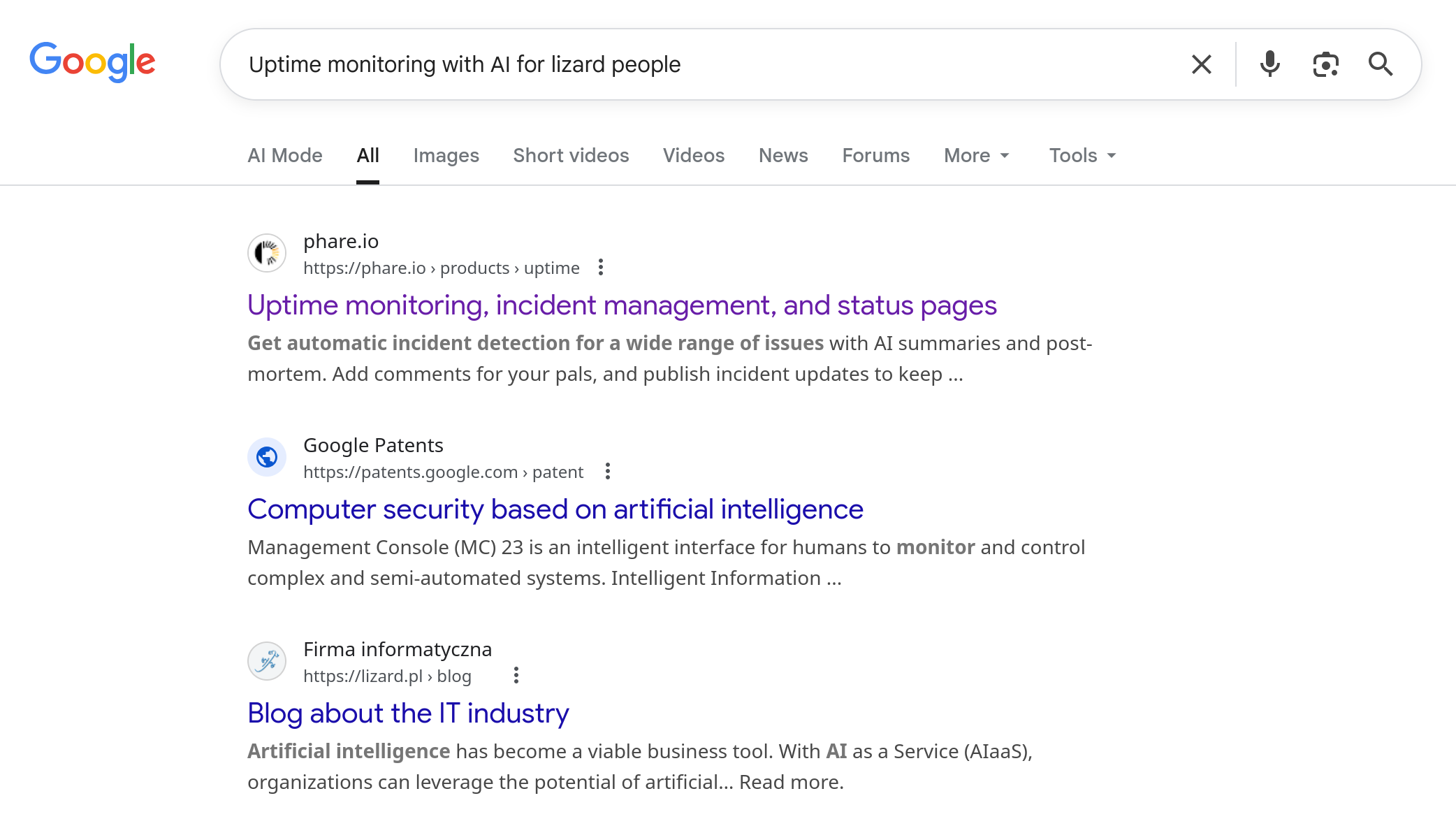Switch to AI Mode tab
The image size is (1456, 819).
285,155
